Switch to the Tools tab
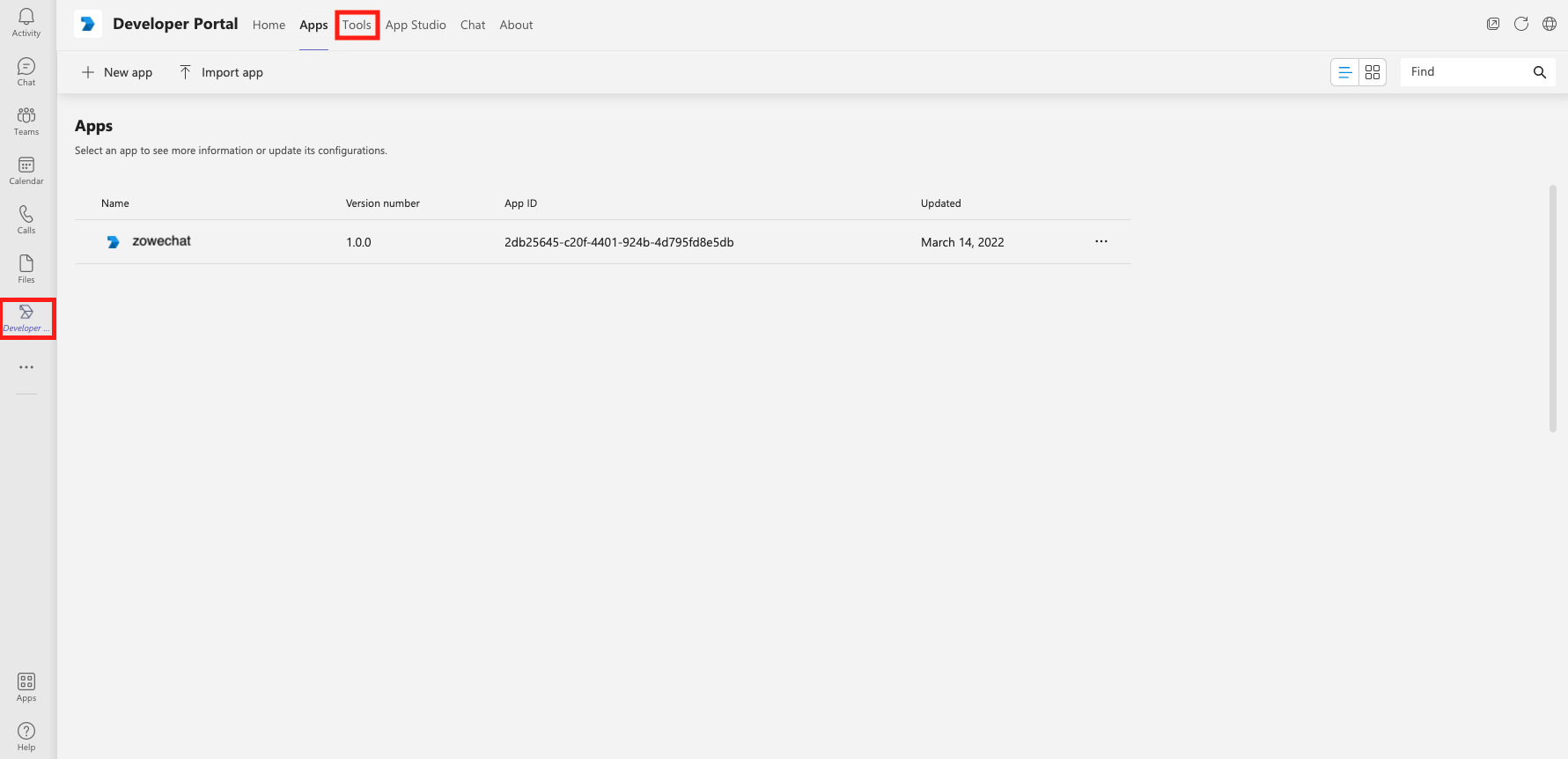The width and height of the screenshot is (1568, 759). (357, 25)
